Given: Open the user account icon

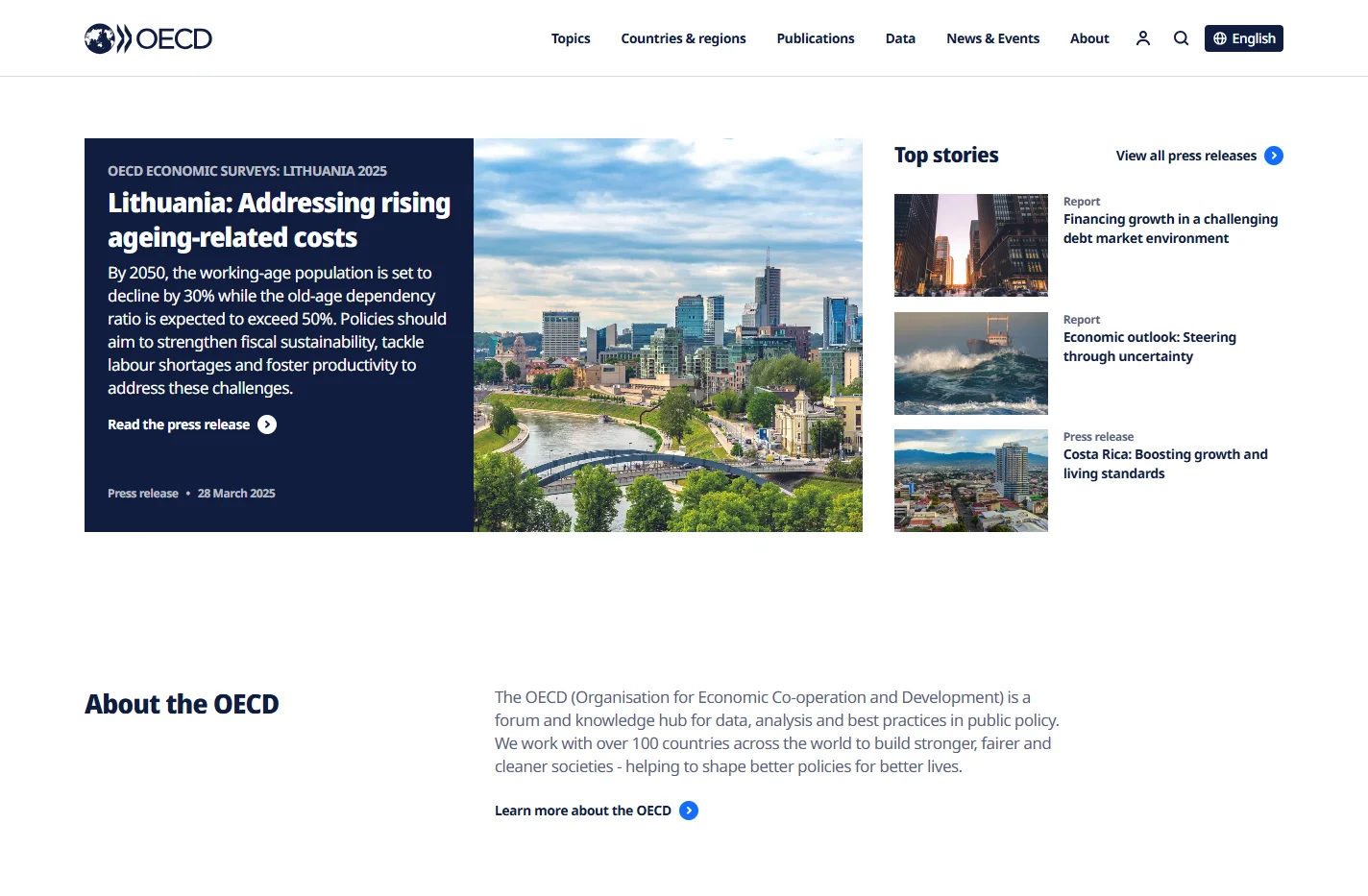Looking at the screenshot, I should [1143, 38].
